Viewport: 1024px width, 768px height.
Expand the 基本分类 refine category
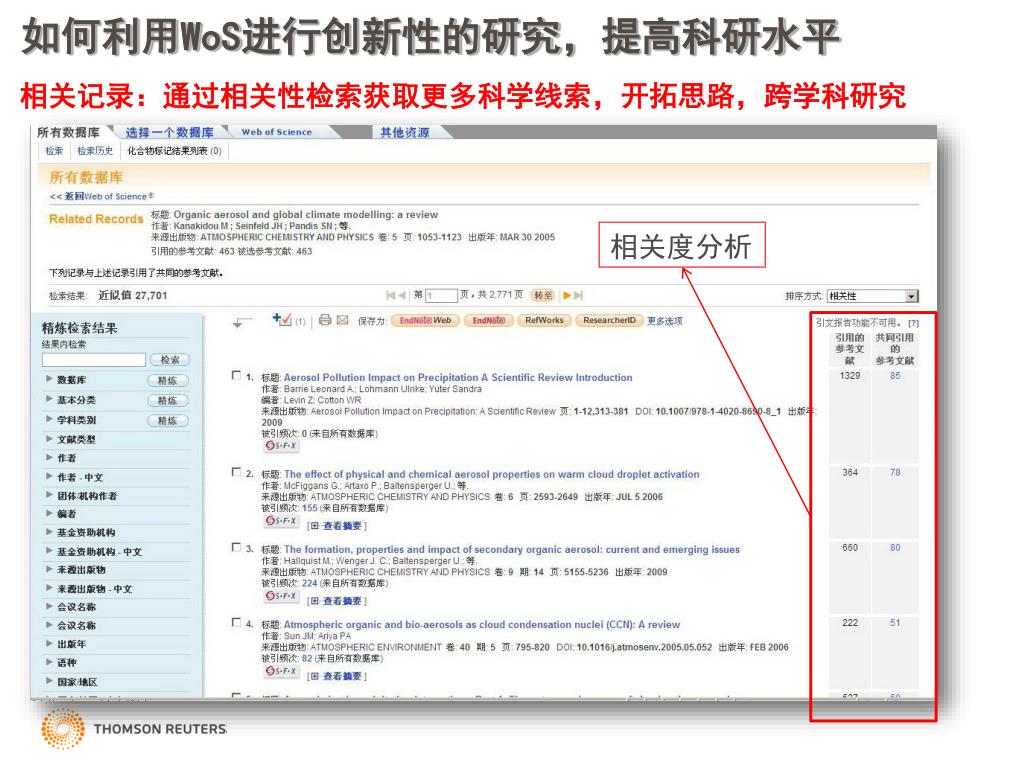(50, 399)
